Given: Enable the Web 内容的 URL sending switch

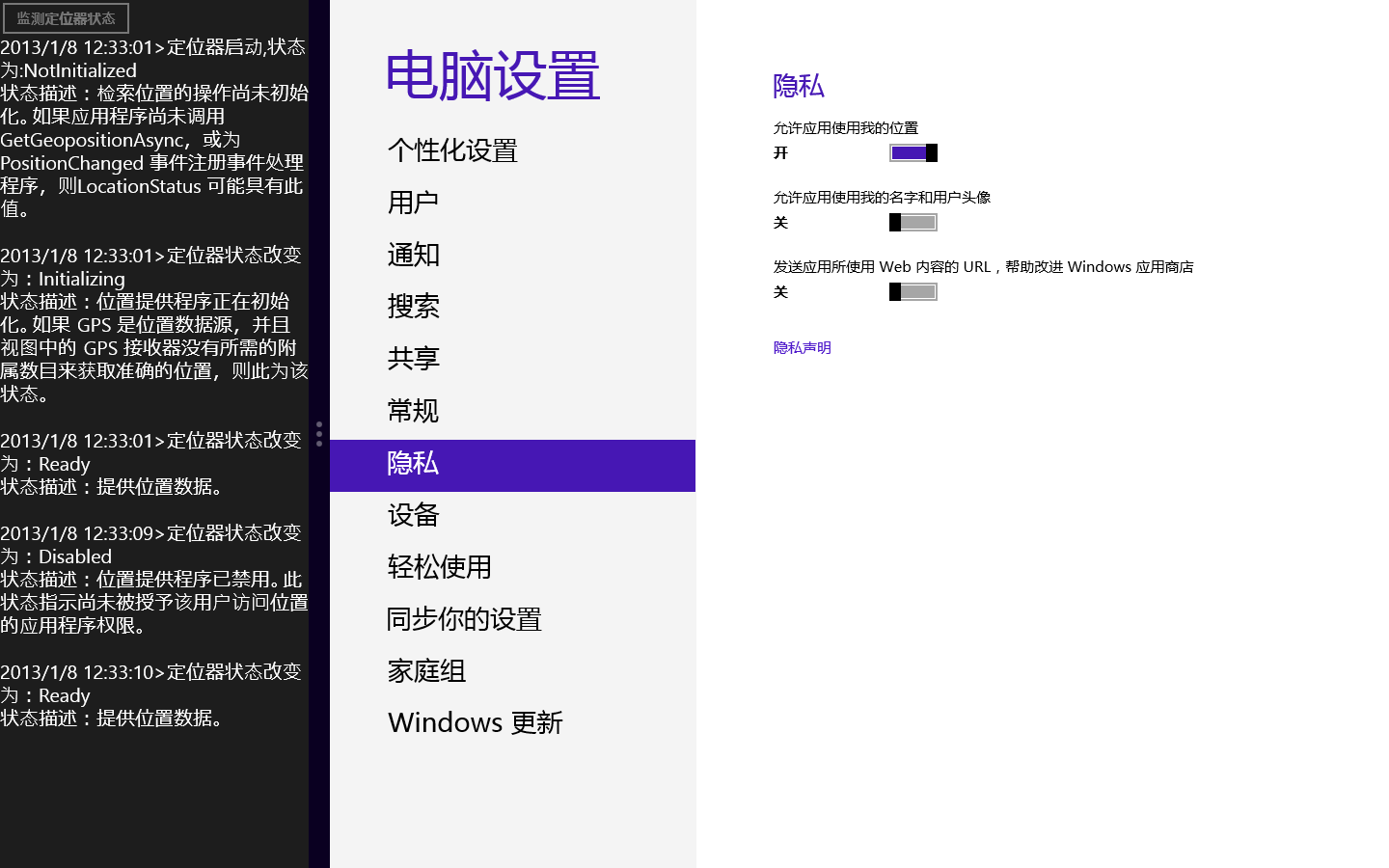Looking at the screenshot, I should tap(913, 291).
